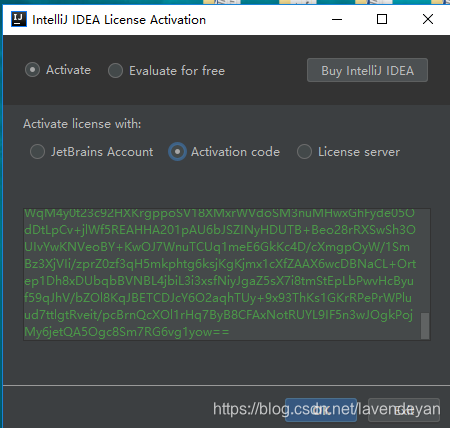Screen dimensions: 450x428
Task: Click the IntelliJ IDEA title bar icon
Action: coord(19,19)
